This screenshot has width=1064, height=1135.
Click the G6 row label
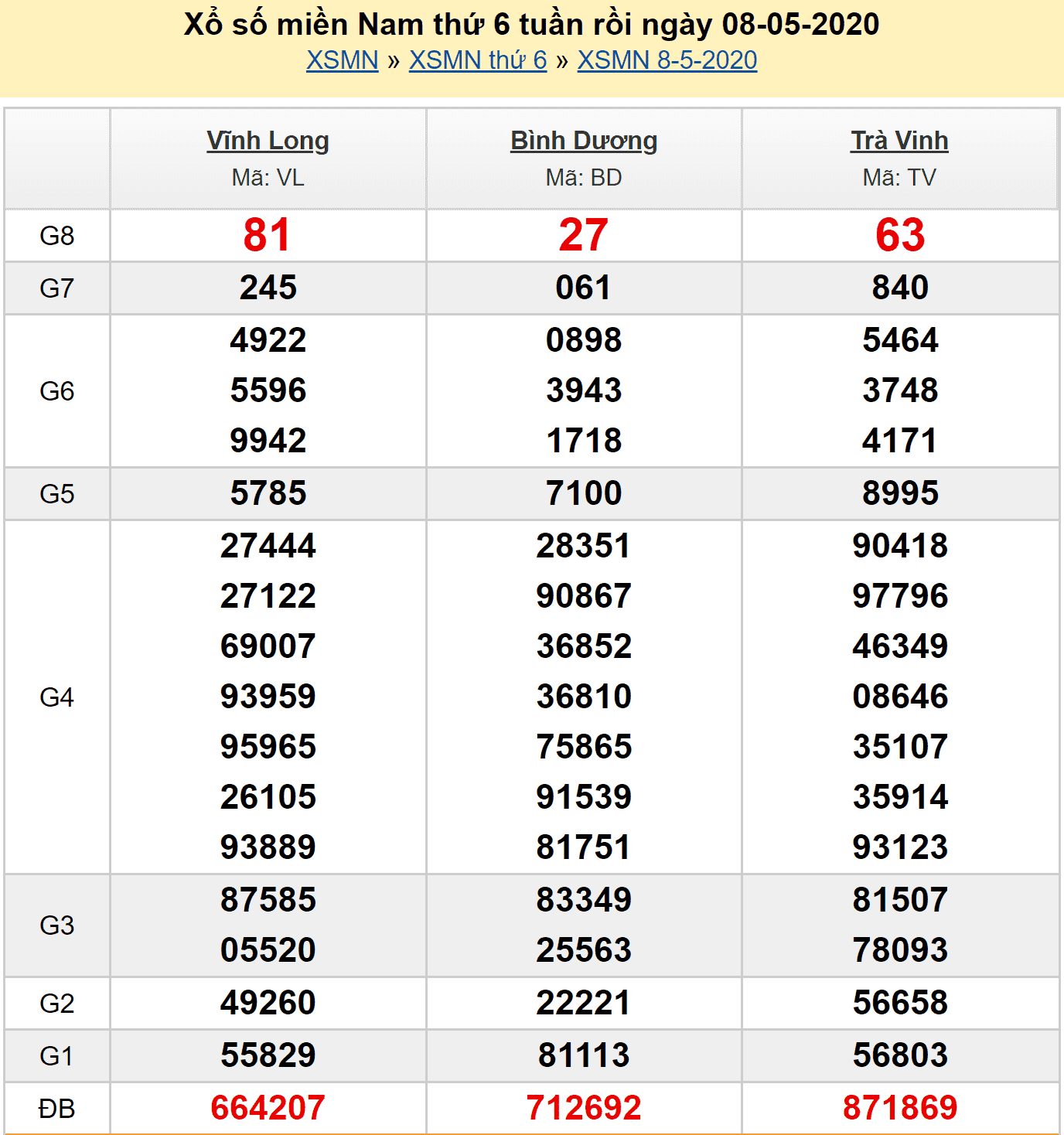point(57,391)
